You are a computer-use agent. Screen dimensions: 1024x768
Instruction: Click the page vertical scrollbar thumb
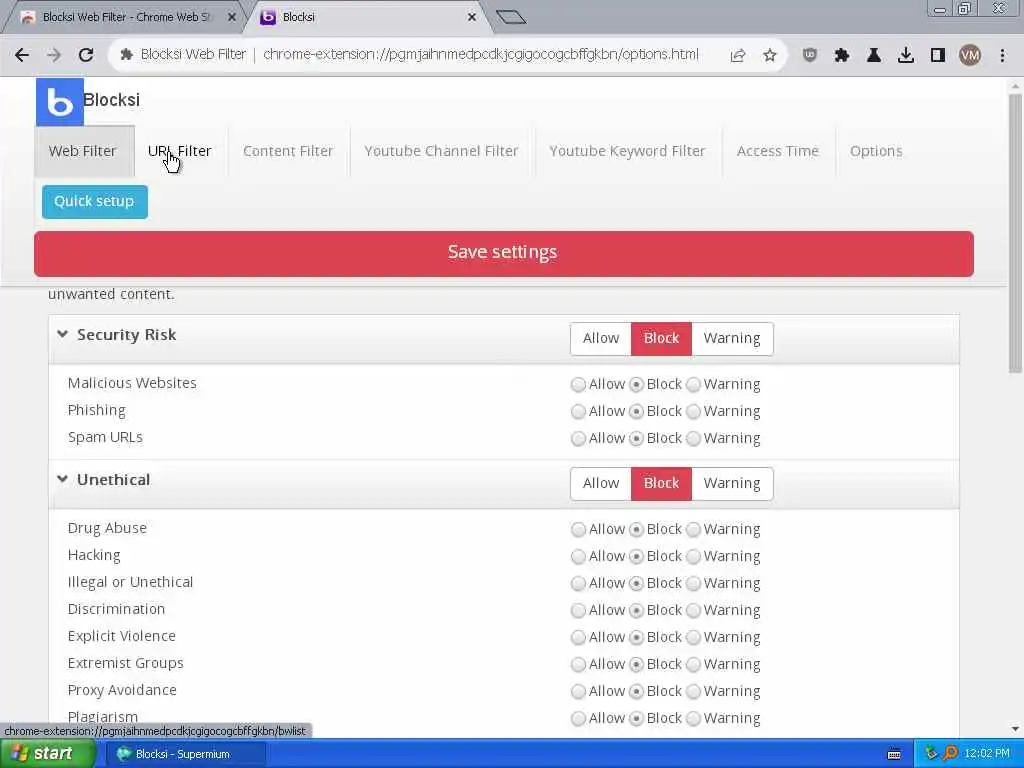click(x=1015, y=232)
